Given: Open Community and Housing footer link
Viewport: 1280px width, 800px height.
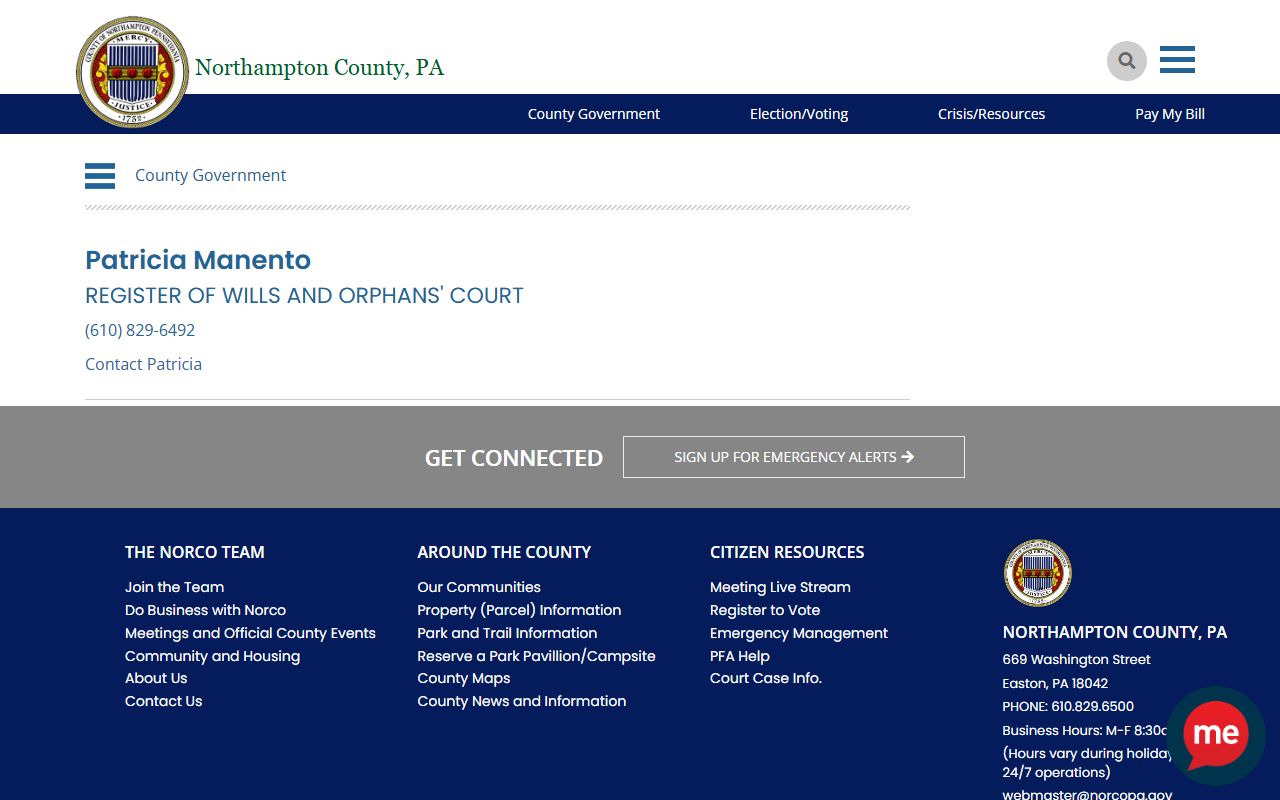Looking at the screenshot, I should coord(212,656).
